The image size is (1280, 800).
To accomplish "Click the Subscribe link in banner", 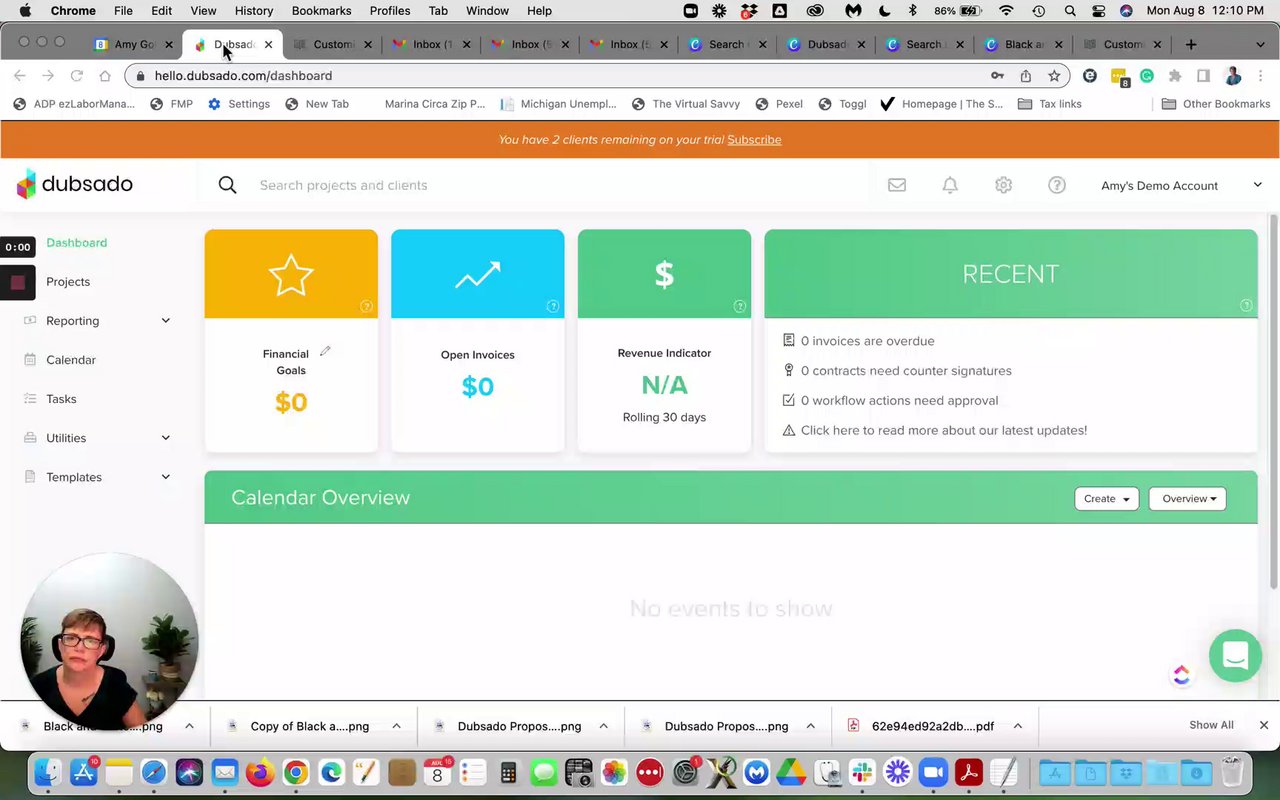I will point(754,140).
